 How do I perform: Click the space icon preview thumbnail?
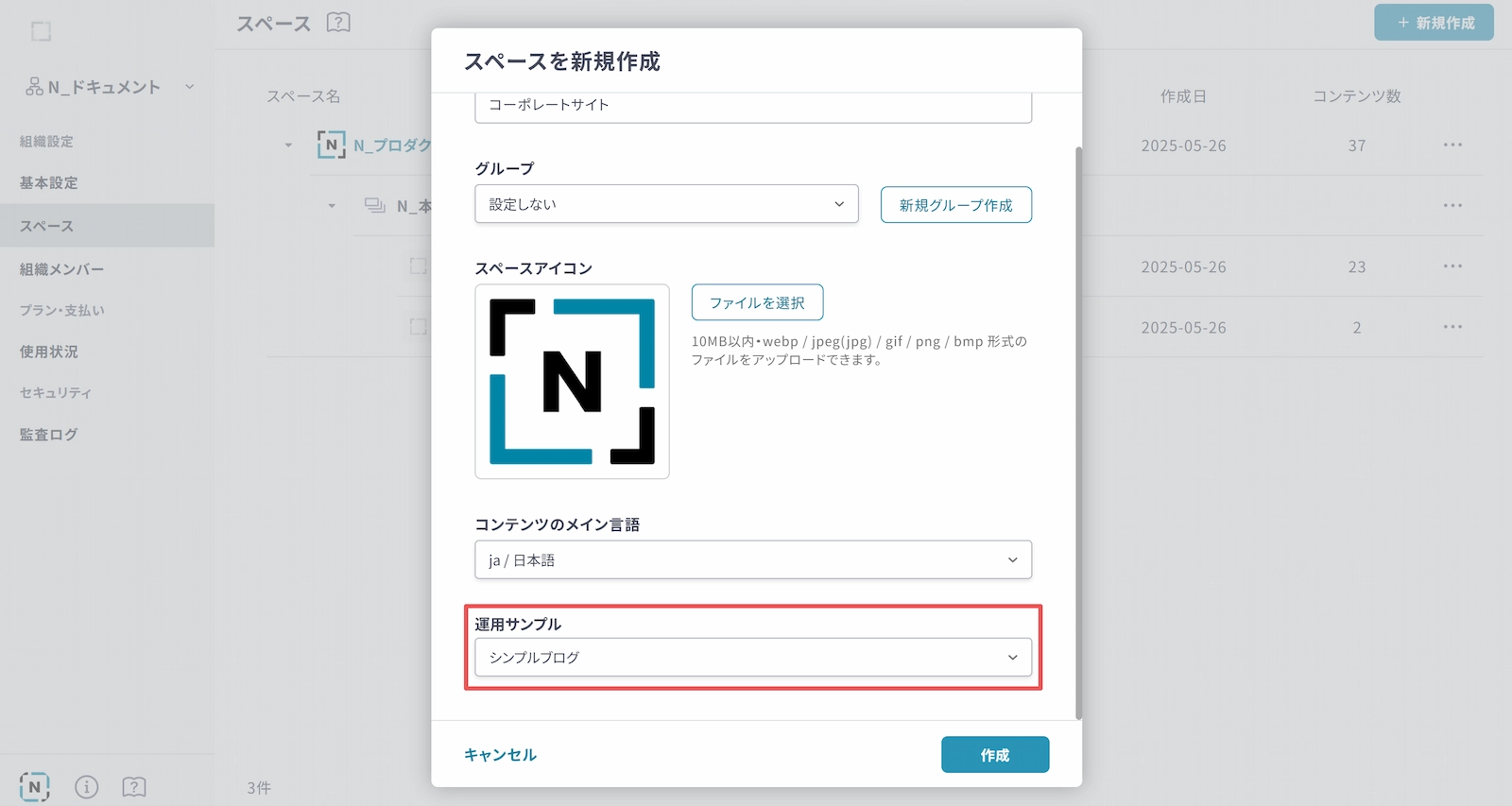(x=572, y=382)
